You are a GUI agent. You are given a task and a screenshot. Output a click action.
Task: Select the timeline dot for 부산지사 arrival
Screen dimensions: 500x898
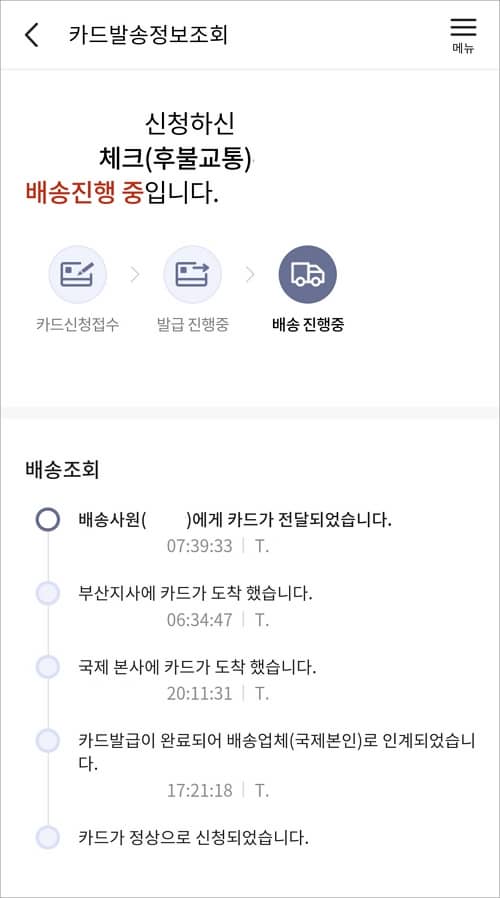click(48, 593)
